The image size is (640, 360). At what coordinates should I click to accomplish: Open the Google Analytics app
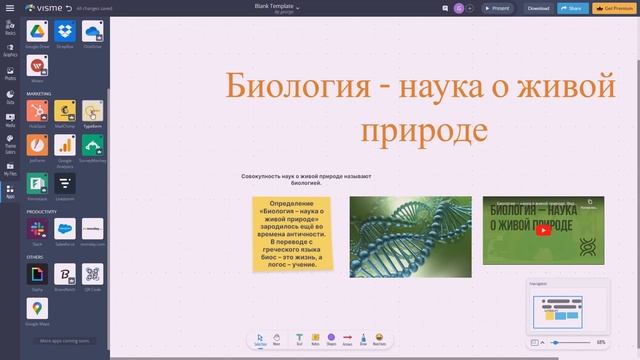tap(65, 145)
